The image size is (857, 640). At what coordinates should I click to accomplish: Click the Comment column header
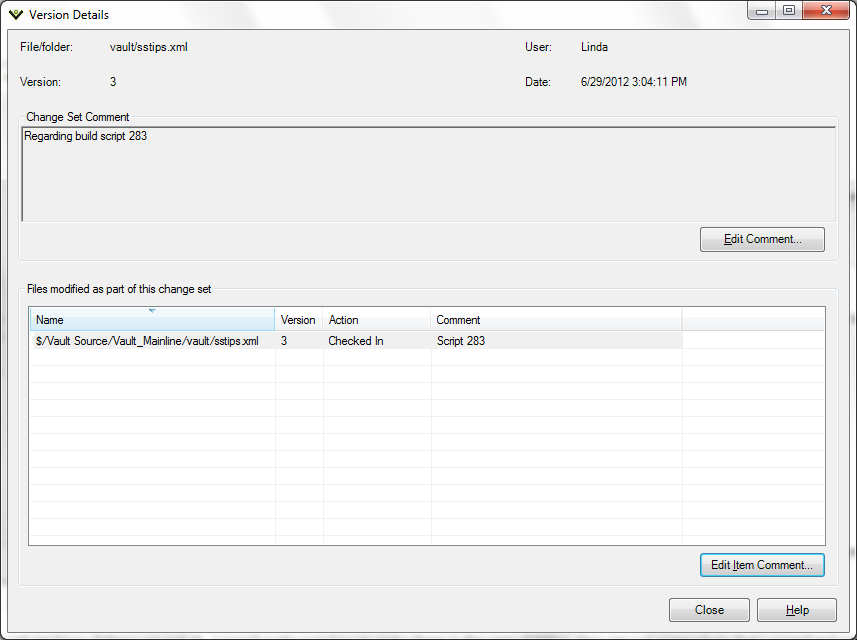point(555,321)
